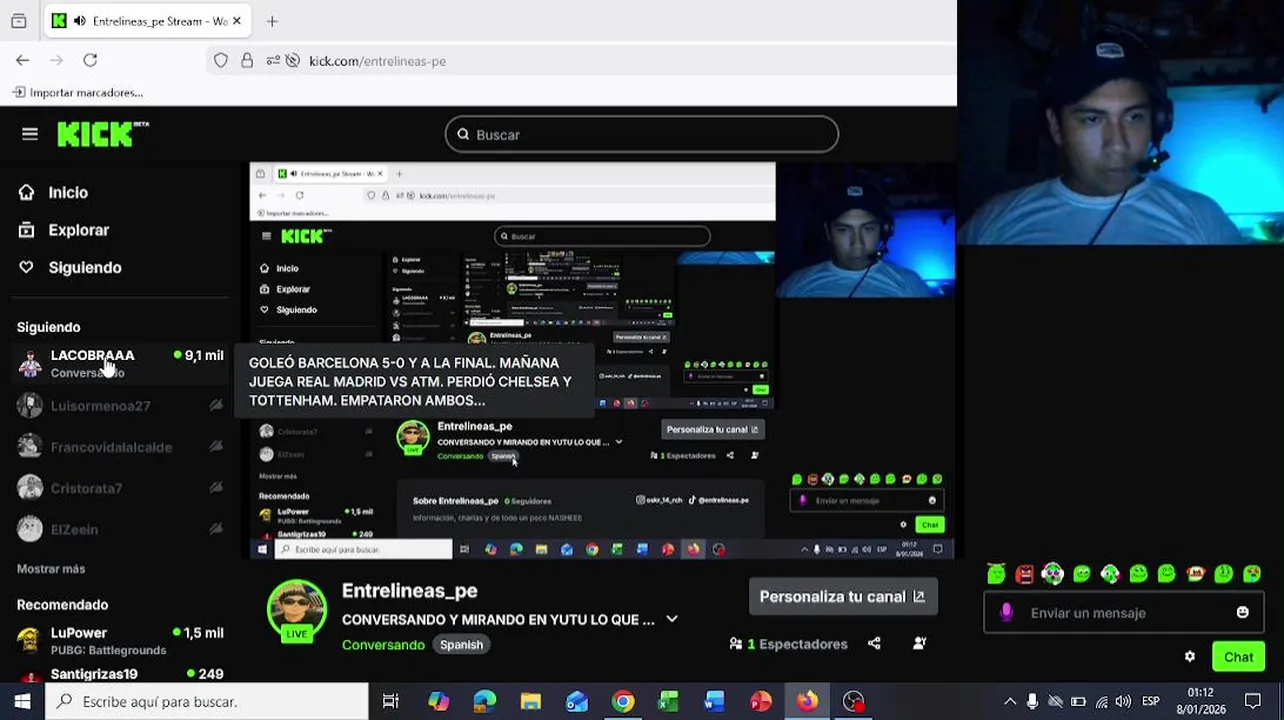Open Google Chrome from the taskbar
The height and width of the screenshot is (720, 1284).
[623, 701]
